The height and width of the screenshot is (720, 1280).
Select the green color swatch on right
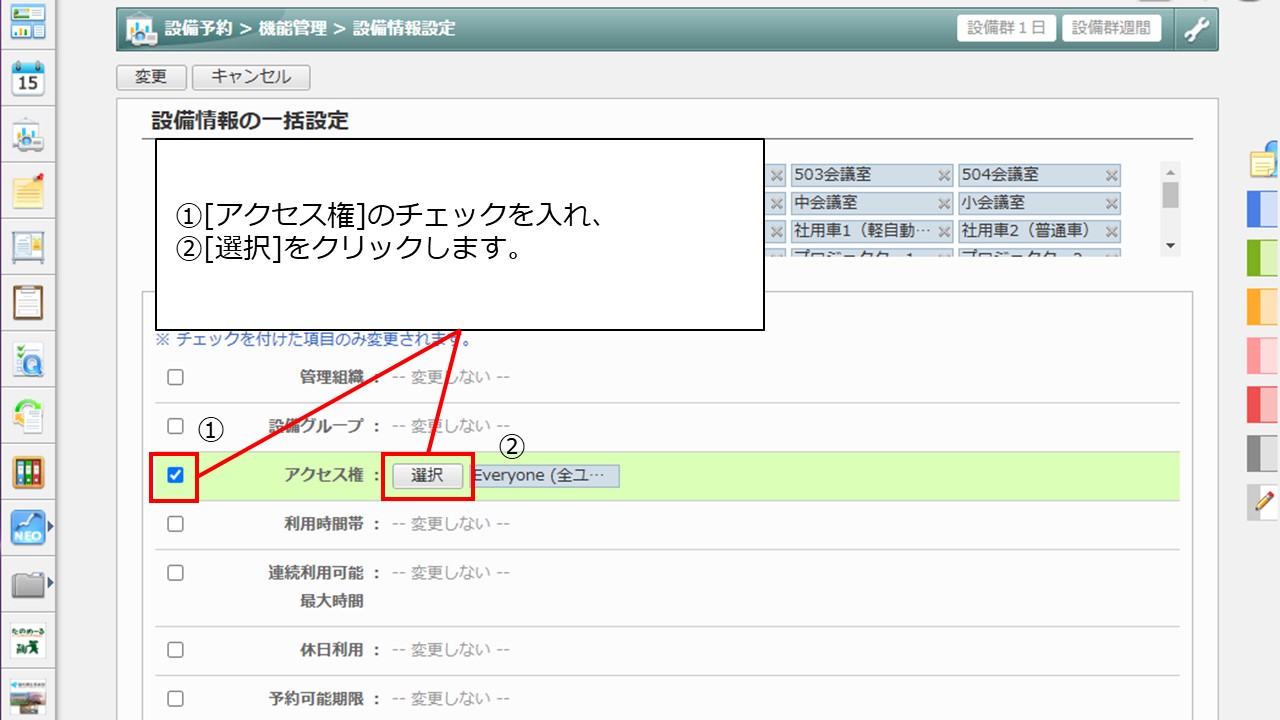1263,258
